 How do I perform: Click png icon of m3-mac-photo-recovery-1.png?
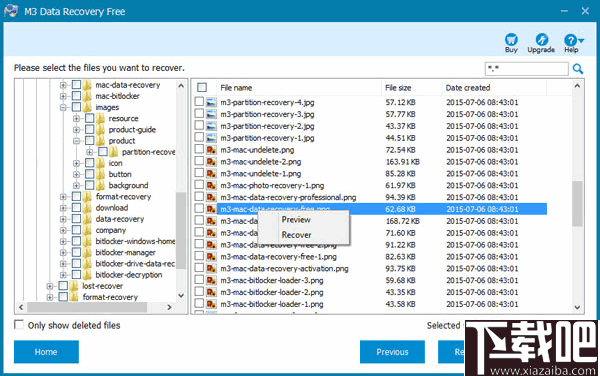(211, 185)
